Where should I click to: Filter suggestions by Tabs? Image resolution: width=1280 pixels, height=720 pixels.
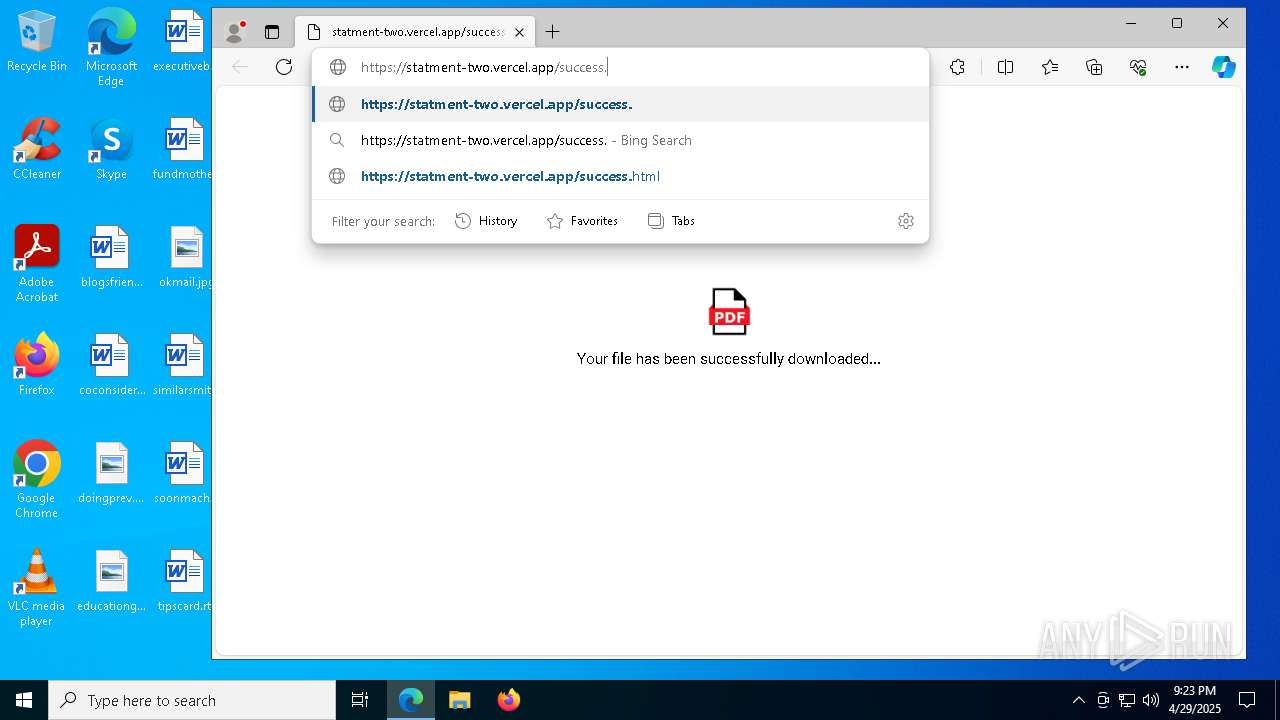[671, 221]
